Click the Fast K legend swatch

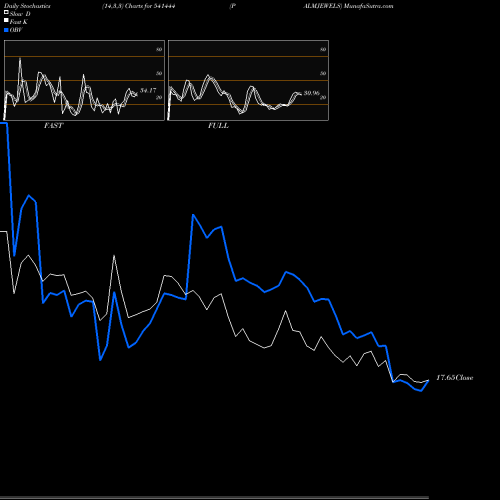tap(6, 20)
